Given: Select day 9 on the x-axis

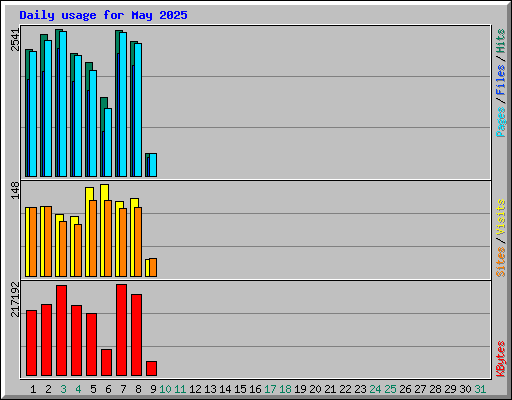Looking at the screenshot, I should (x=153, y=389).
